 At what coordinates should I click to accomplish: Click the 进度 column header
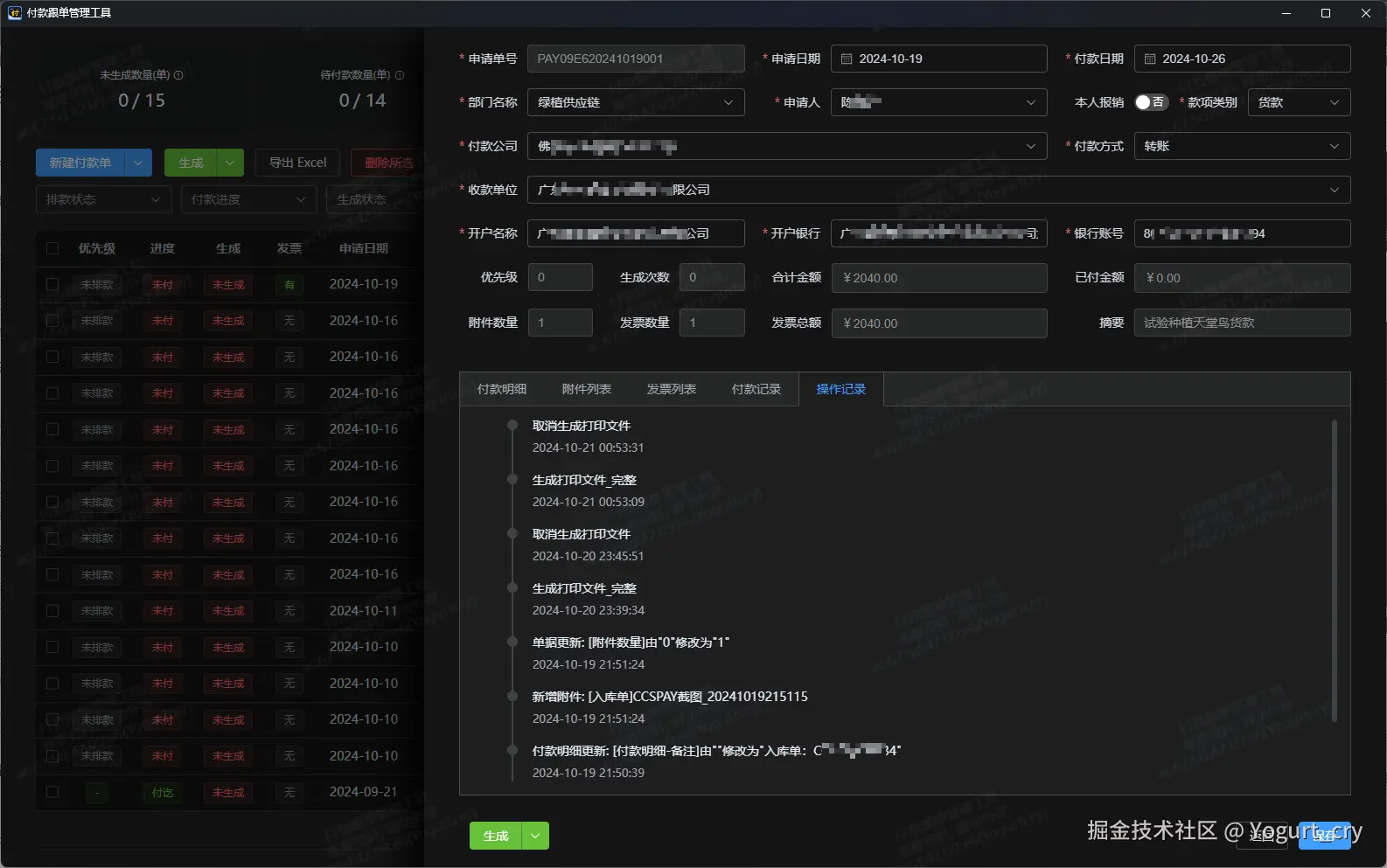tap(163, 248)
